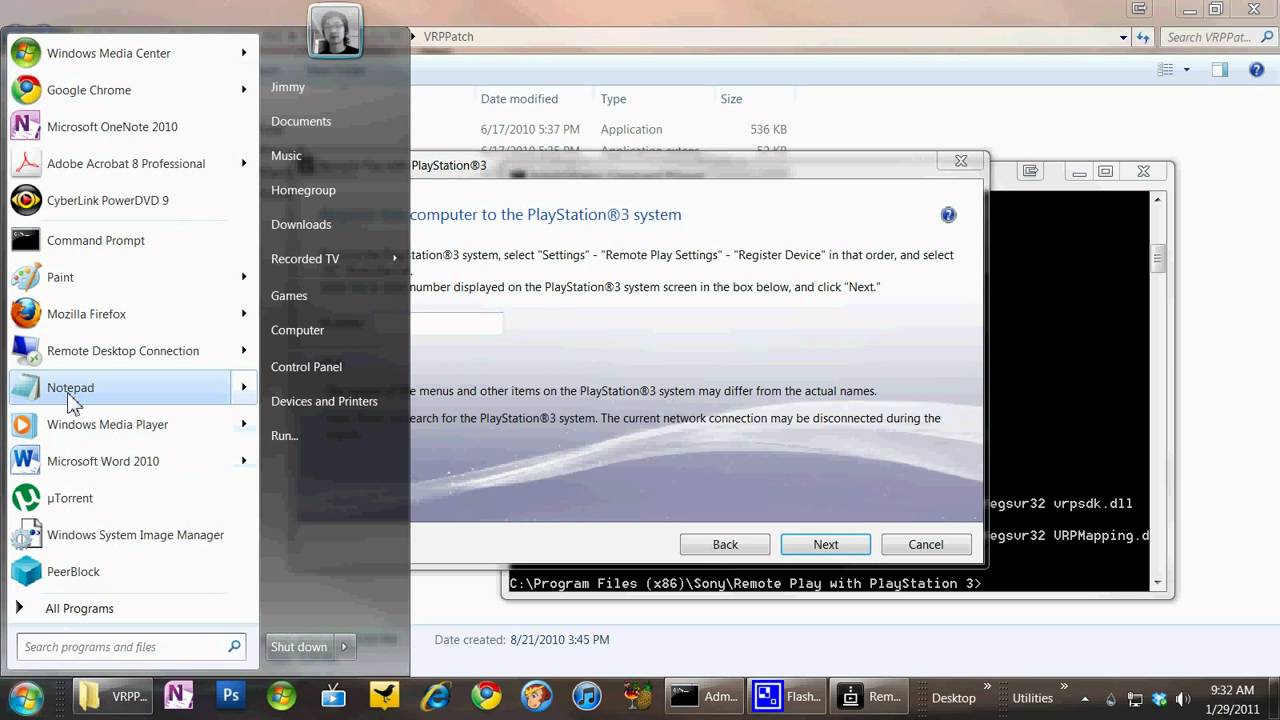Focus the Search programs and files box
This screenshot has width=1280, height=720.
click(130, 647)
